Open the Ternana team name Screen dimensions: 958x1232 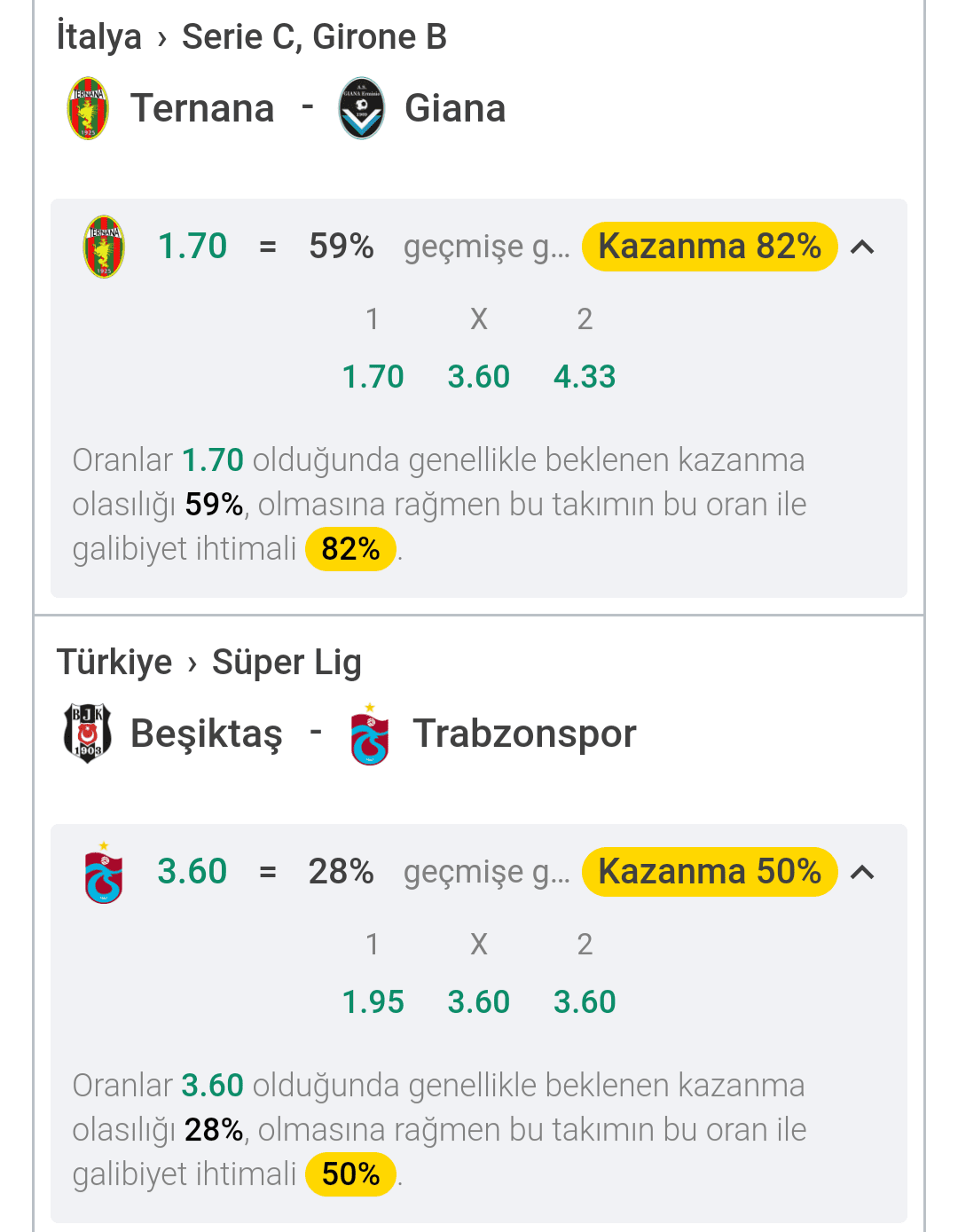tap(202, 108)
